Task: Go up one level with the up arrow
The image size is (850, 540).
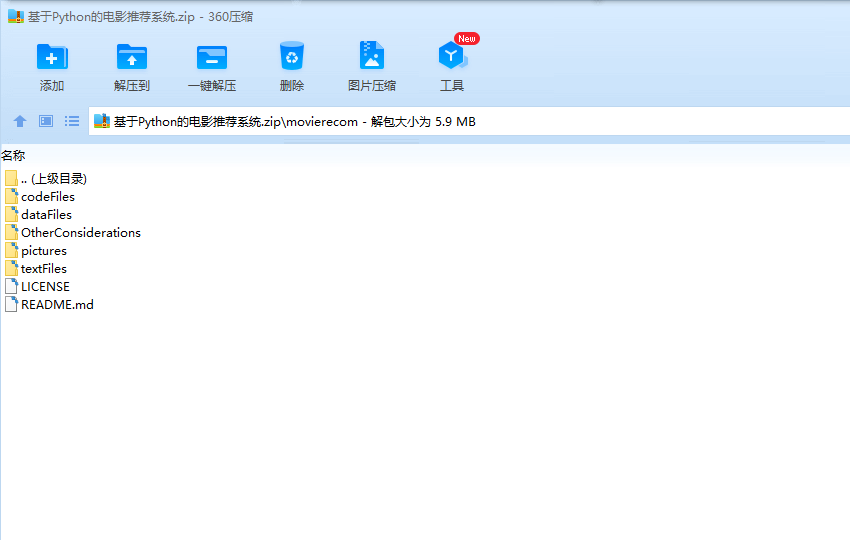Action: pyautogui.click(x=20, y=121)
